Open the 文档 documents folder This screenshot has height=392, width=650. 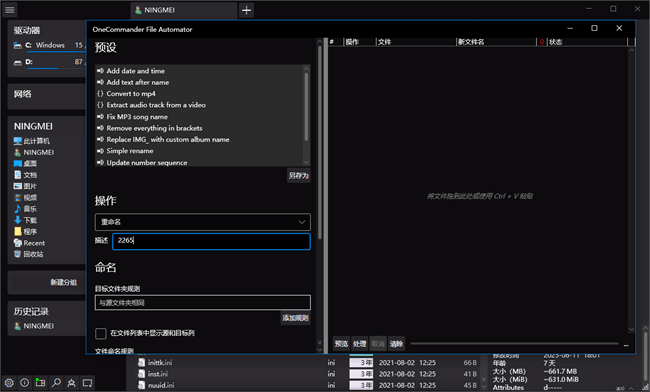[25, 175]
